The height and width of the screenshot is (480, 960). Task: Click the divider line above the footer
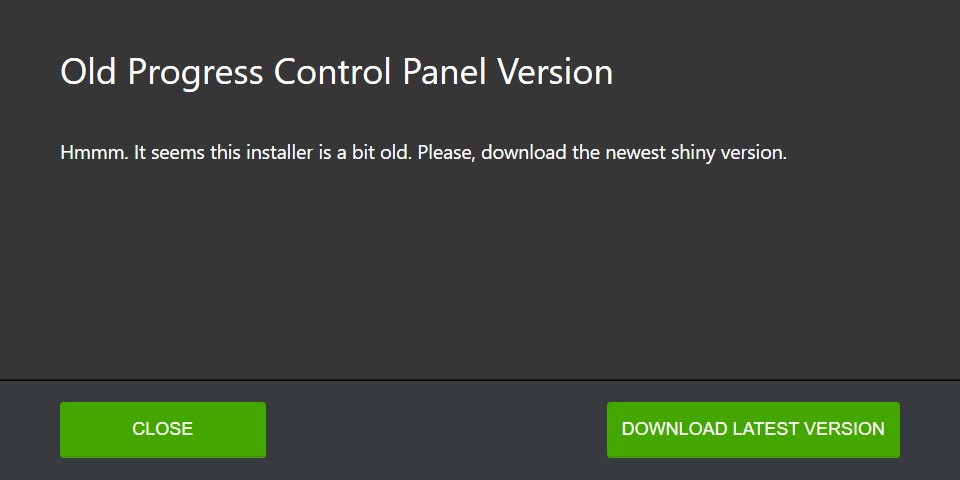click(x=480, y=380)
